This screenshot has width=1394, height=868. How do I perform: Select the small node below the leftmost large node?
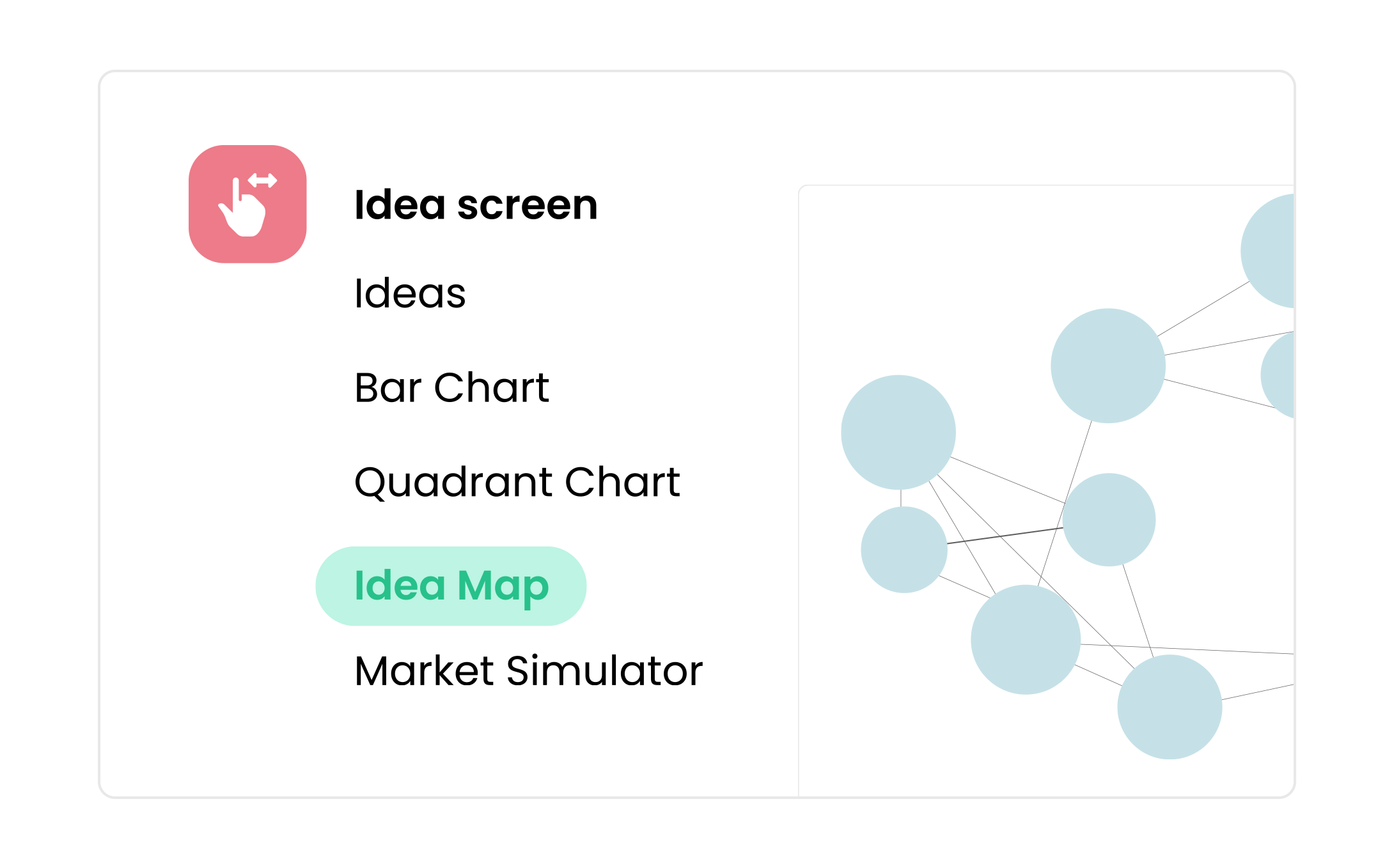click(x=904, y=550)
